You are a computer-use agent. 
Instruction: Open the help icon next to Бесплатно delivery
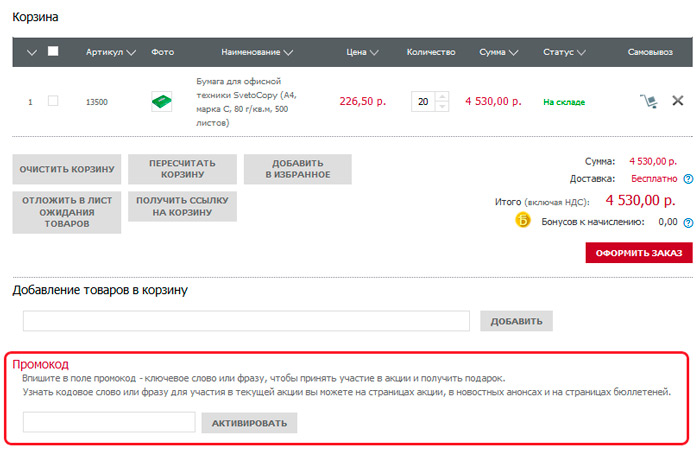[688, 179]
